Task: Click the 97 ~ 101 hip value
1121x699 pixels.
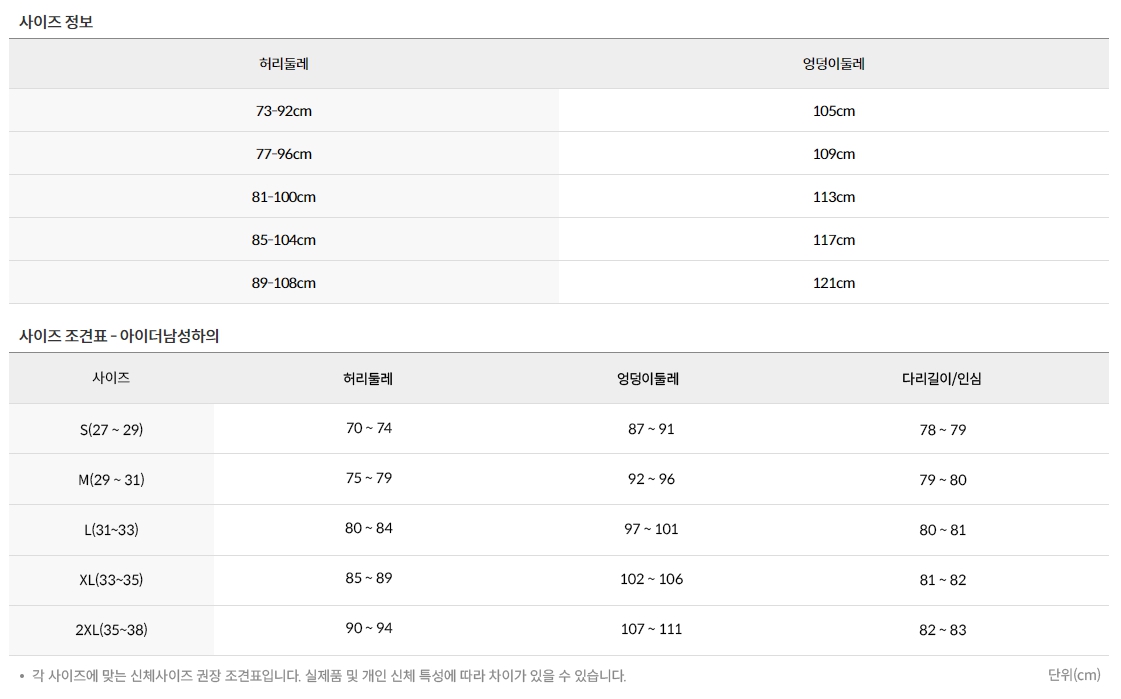Action: point(651,529)
